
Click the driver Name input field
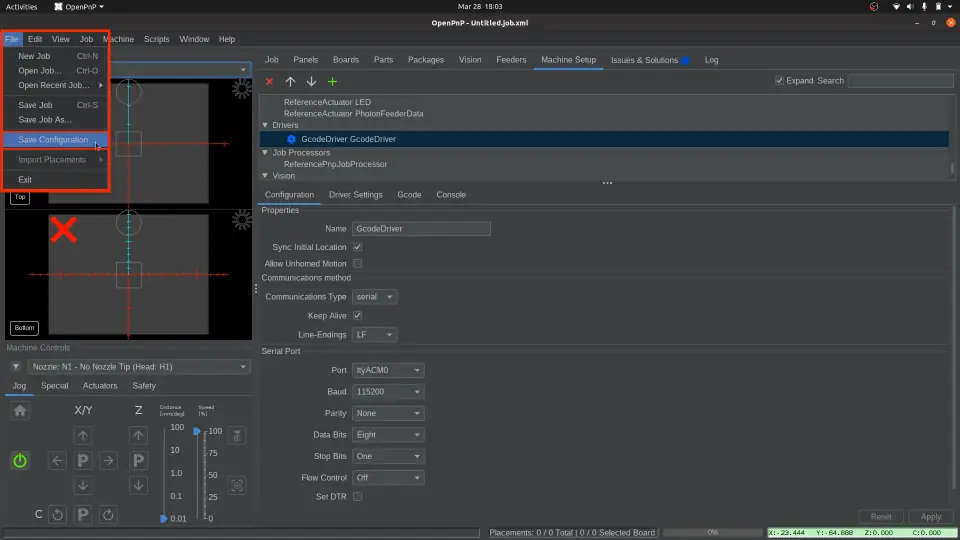[421, 229]
